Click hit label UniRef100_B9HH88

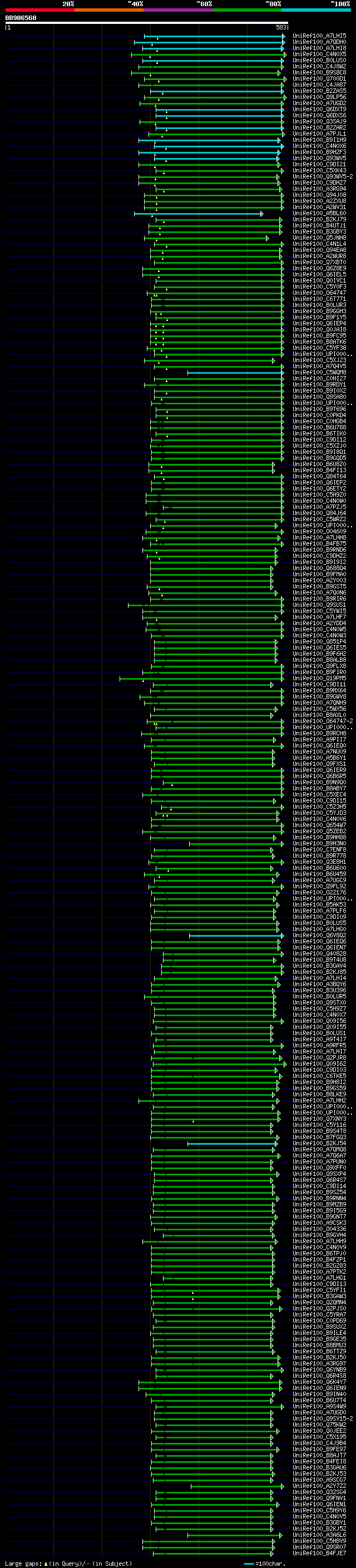click(319, 838)
